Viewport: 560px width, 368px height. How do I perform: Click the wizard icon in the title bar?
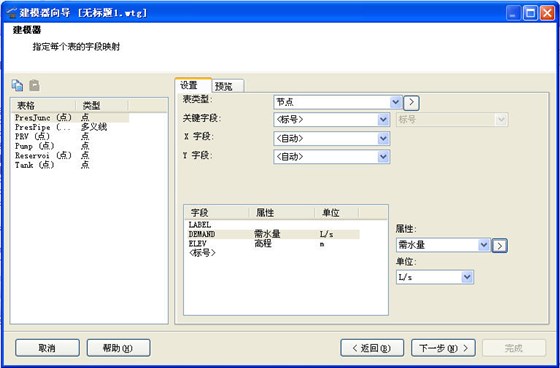[12, 13]
